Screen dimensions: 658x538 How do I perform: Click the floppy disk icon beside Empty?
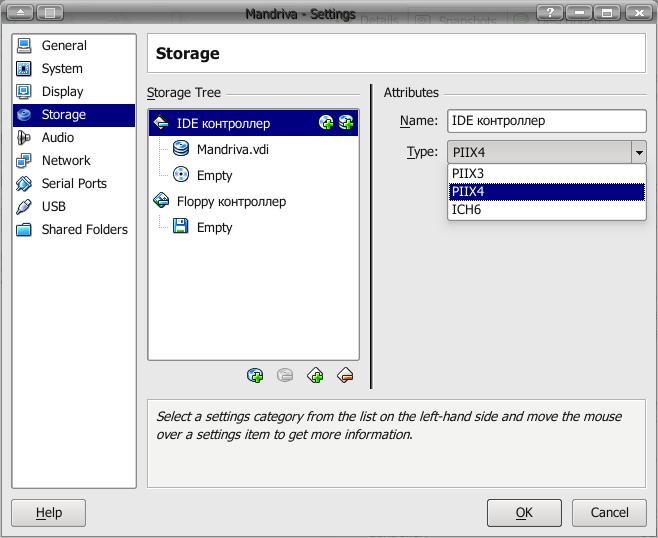point(181,227)
